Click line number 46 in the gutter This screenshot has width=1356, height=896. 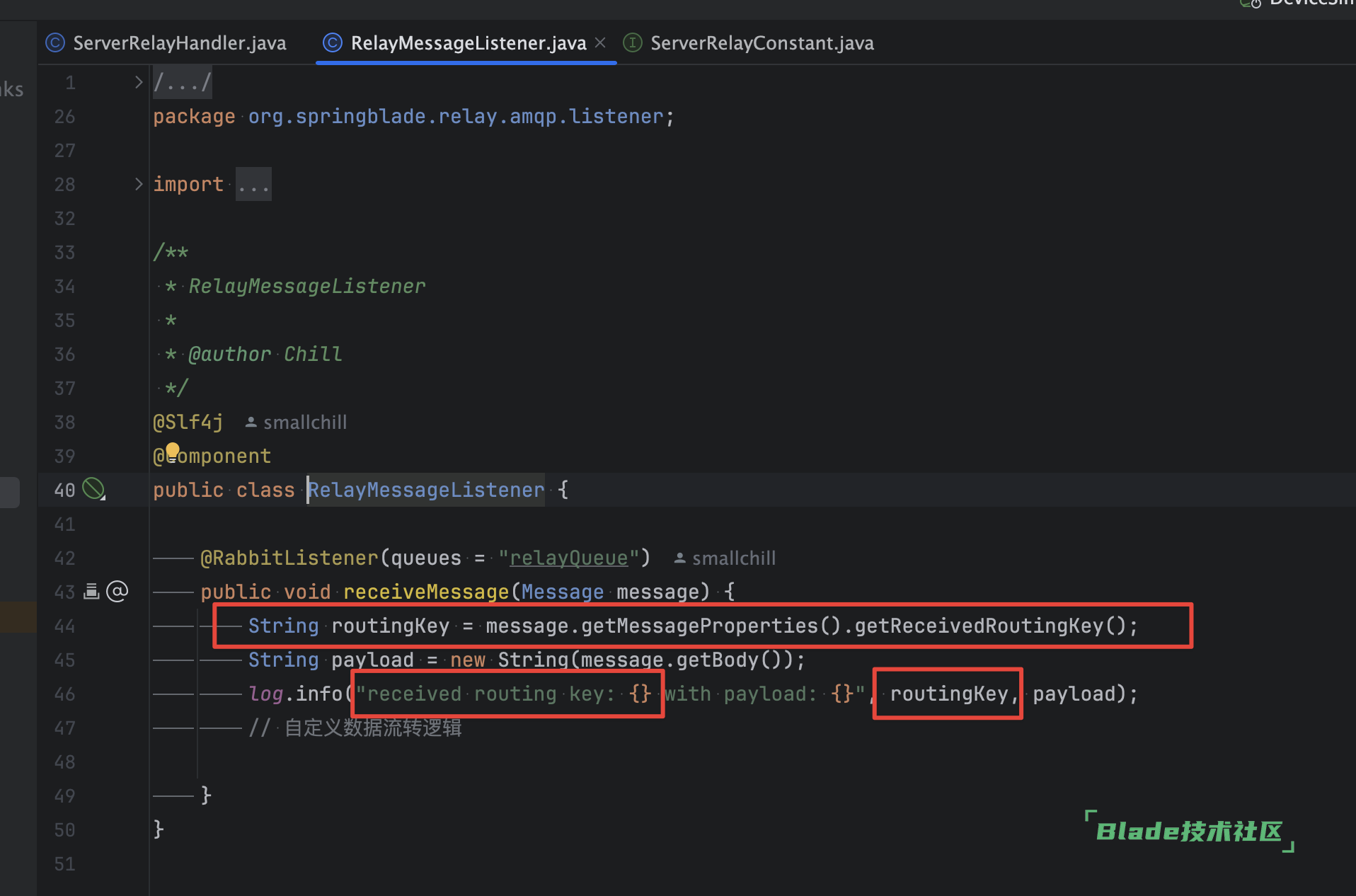tap(64, 694)
